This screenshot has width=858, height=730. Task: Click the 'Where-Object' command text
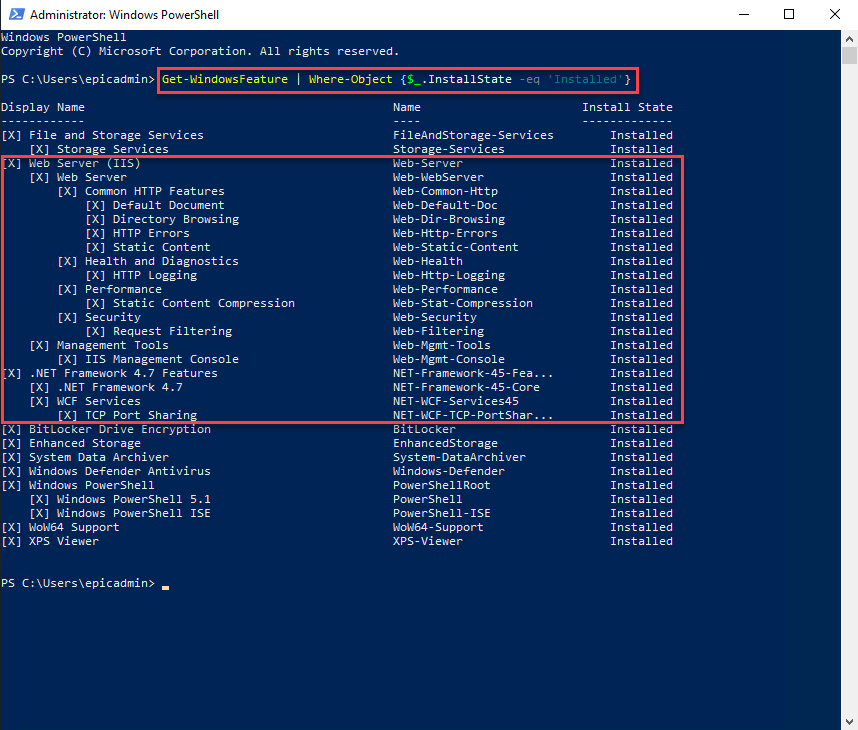coord(350,79)
